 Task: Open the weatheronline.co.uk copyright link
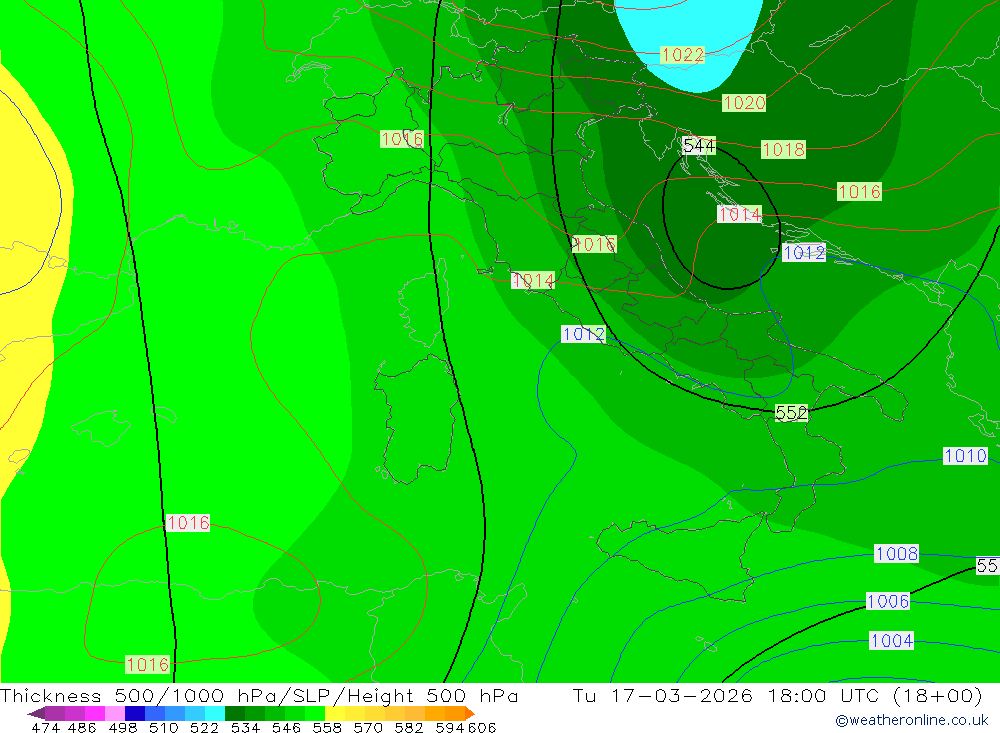coord(912,720)
